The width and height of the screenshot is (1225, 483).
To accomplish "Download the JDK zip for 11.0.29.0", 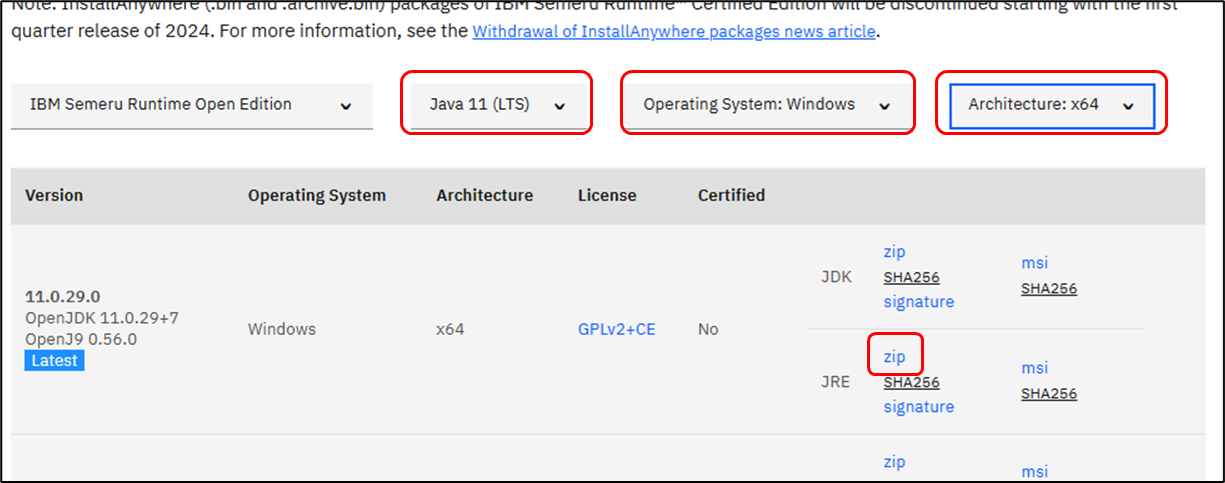I will pyautogui.click(x=894, y=252).
